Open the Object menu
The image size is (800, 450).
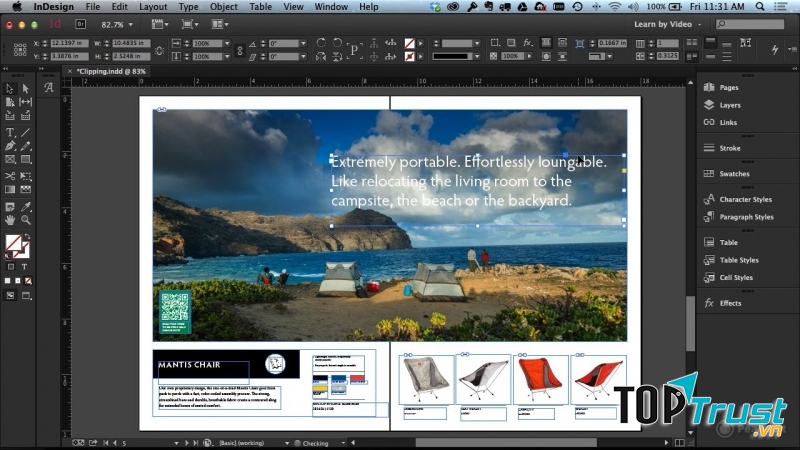[x=223, y=7]
